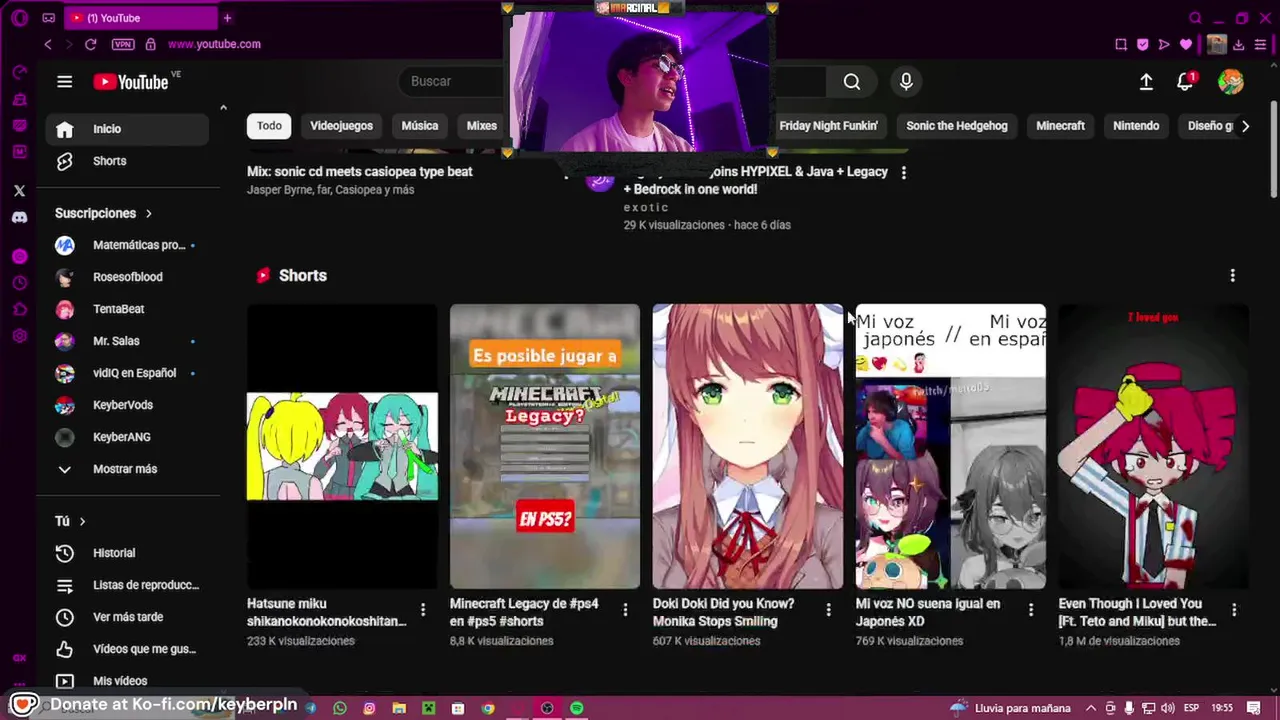Open browser downloads icon
Viewport: 1280px width, 720px height.
coord(1239,44)
